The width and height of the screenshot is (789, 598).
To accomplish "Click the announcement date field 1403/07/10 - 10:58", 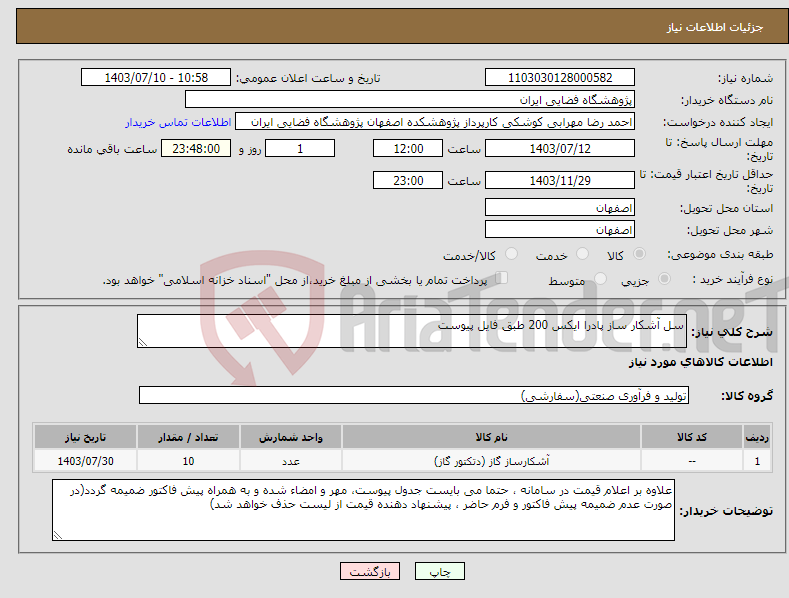I will [156, 78].
